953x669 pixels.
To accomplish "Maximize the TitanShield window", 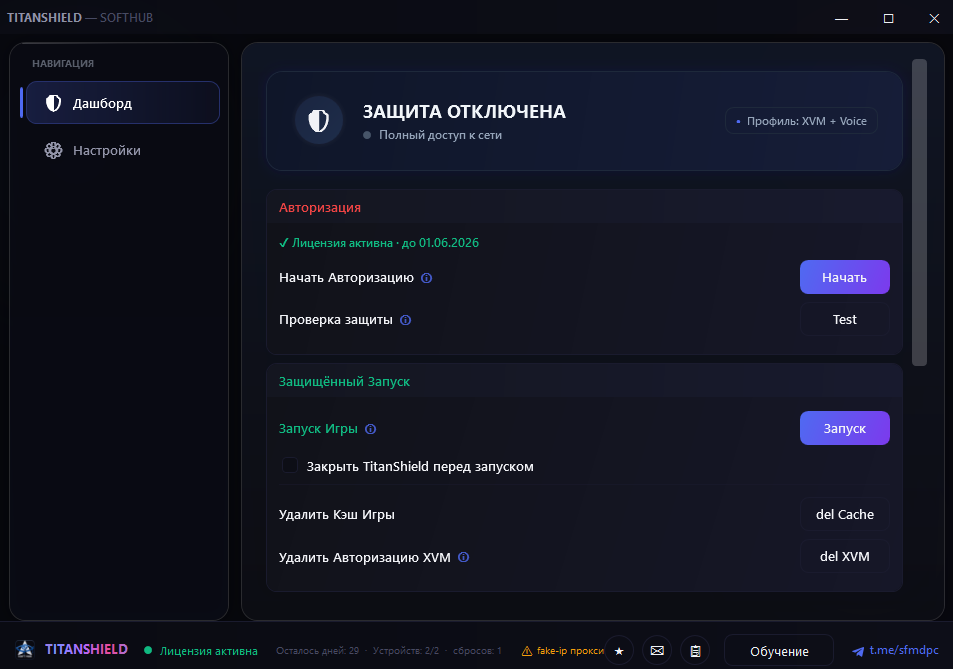I will coord(888,18).
